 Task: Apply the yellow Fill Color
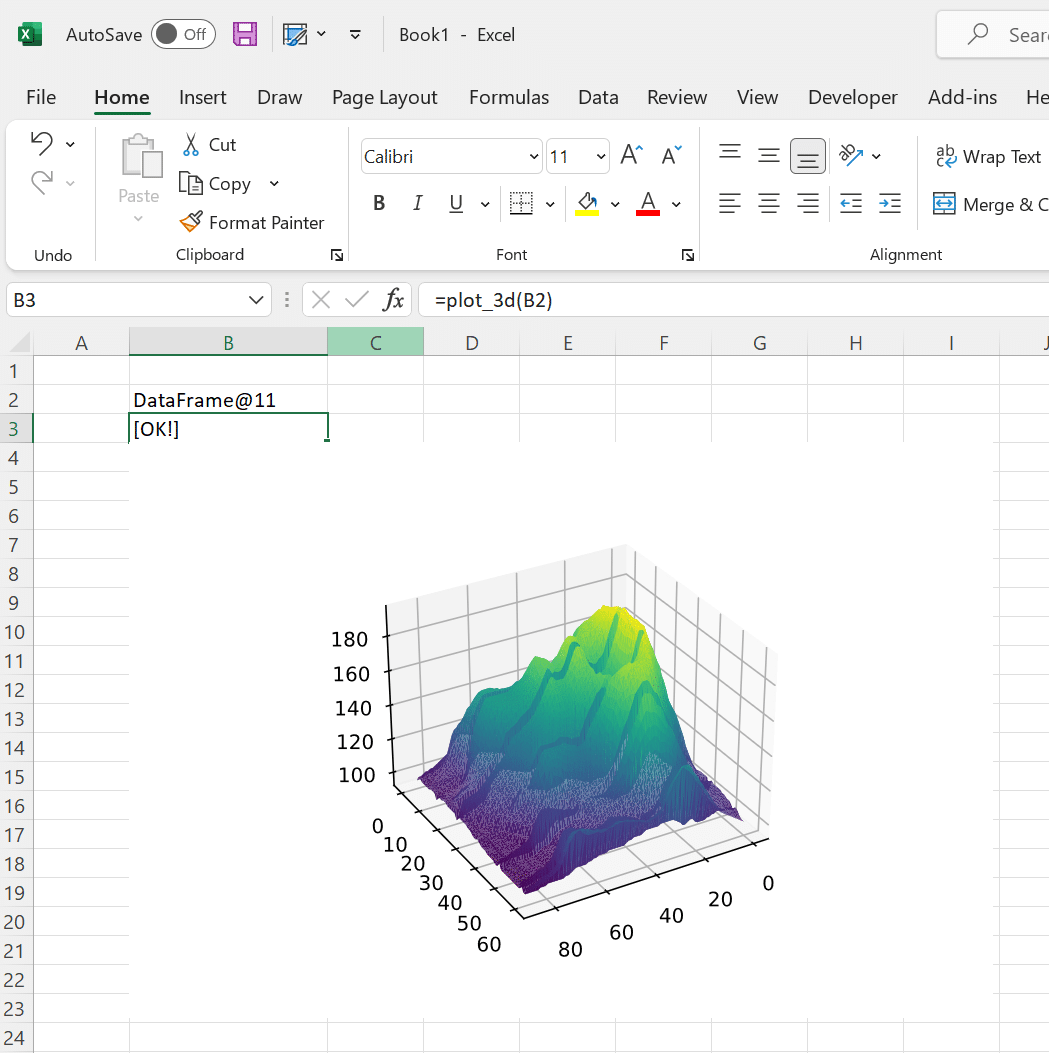pyautogui.click(x=587, y=203)
